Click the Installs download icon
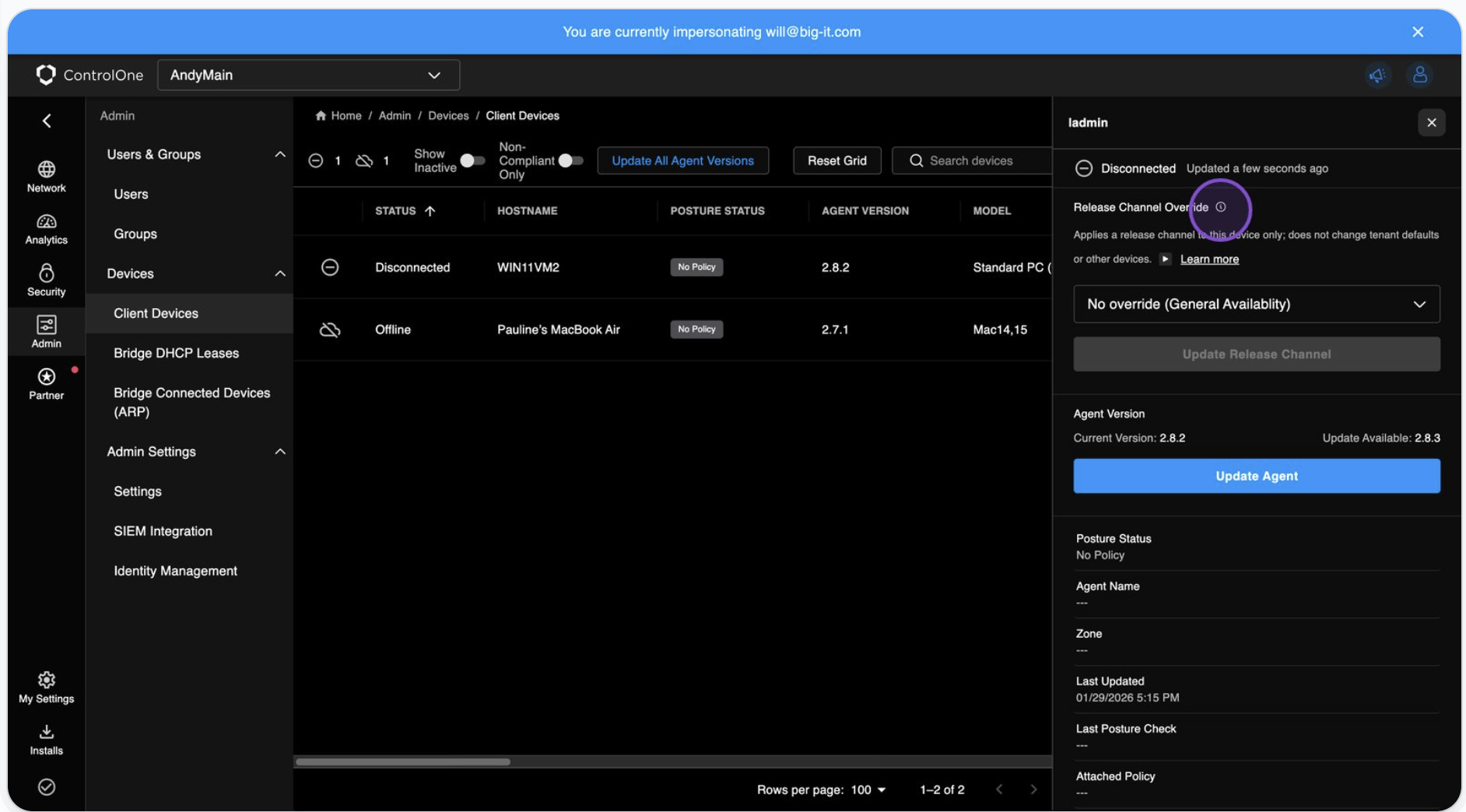Screen dimensions: 1466x812 (46, 732)
